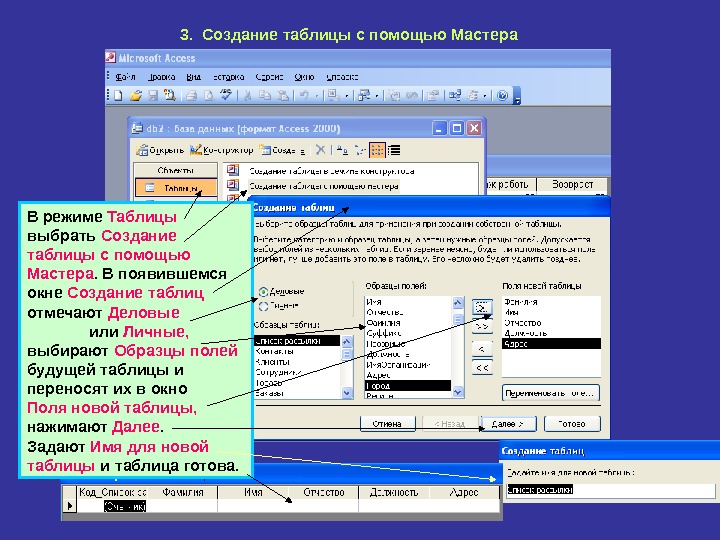Click the new table name input field

tap(611, 489)
